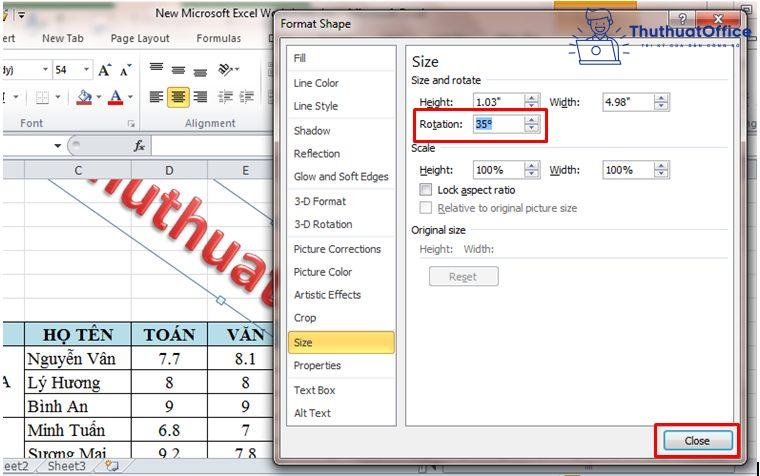760x476 pixels.
Task: Increase the Size Width spinner value
Action: (661, 98)
